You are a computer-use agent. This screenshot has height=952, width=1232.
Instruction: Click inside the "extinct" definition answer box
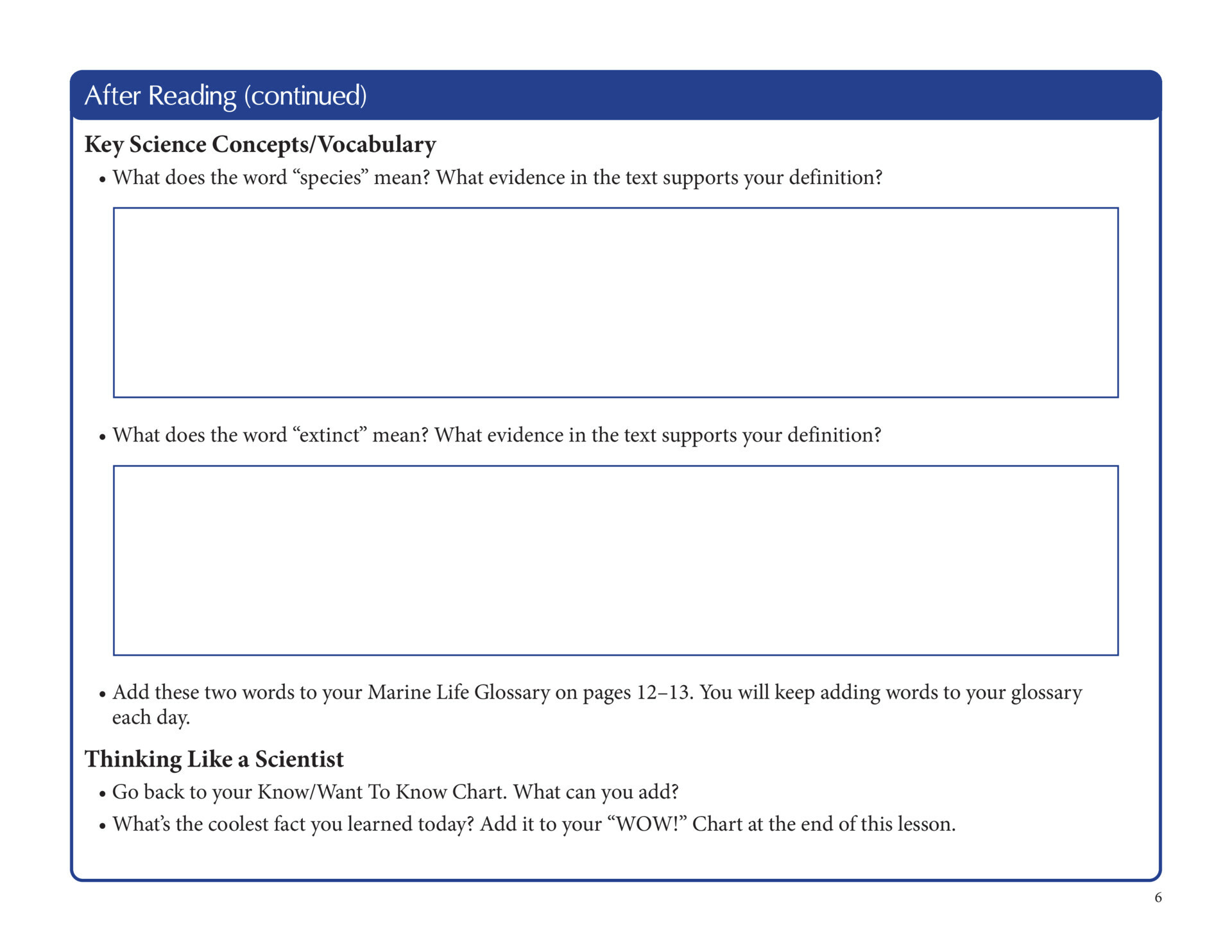[615, 560]
